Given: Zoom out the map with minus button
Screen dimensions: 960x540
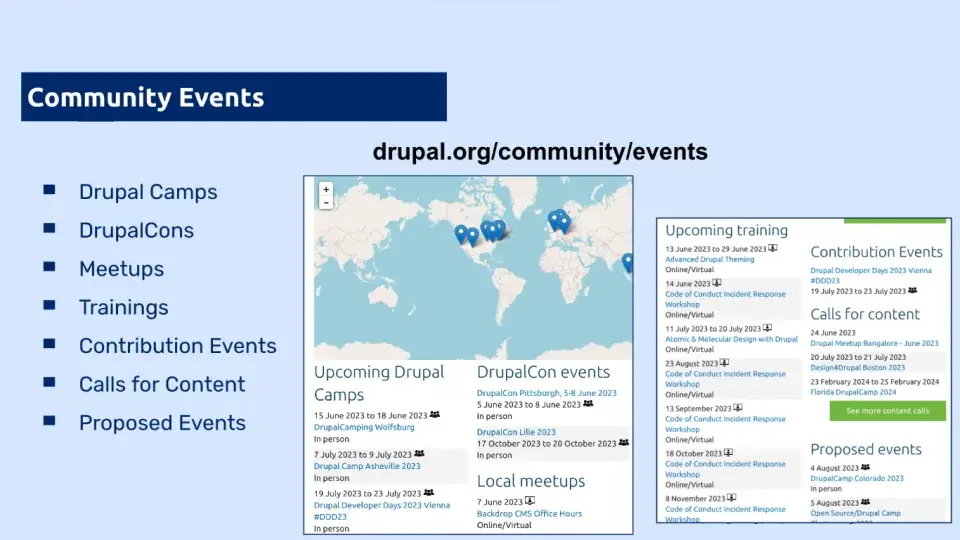Looking at the screenshot, I should 326,203.
